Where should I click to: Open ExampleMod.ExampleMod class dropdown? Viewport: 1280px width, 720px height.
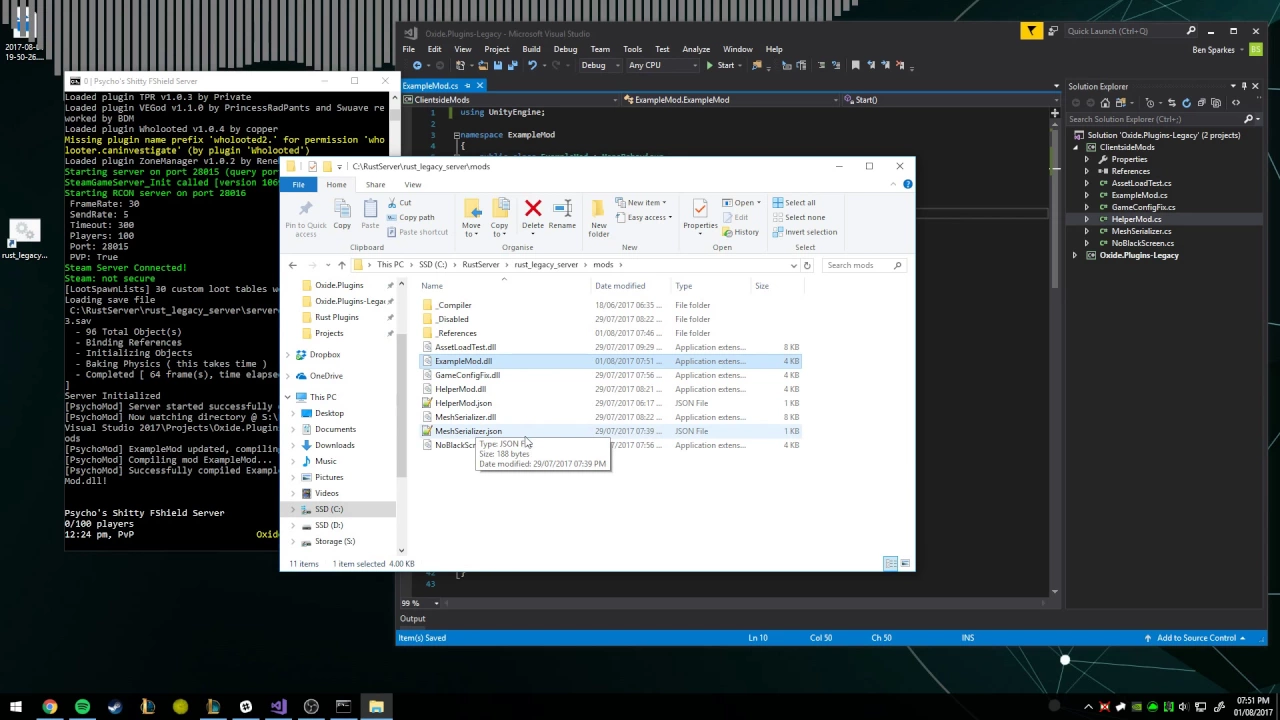point(730,100)
